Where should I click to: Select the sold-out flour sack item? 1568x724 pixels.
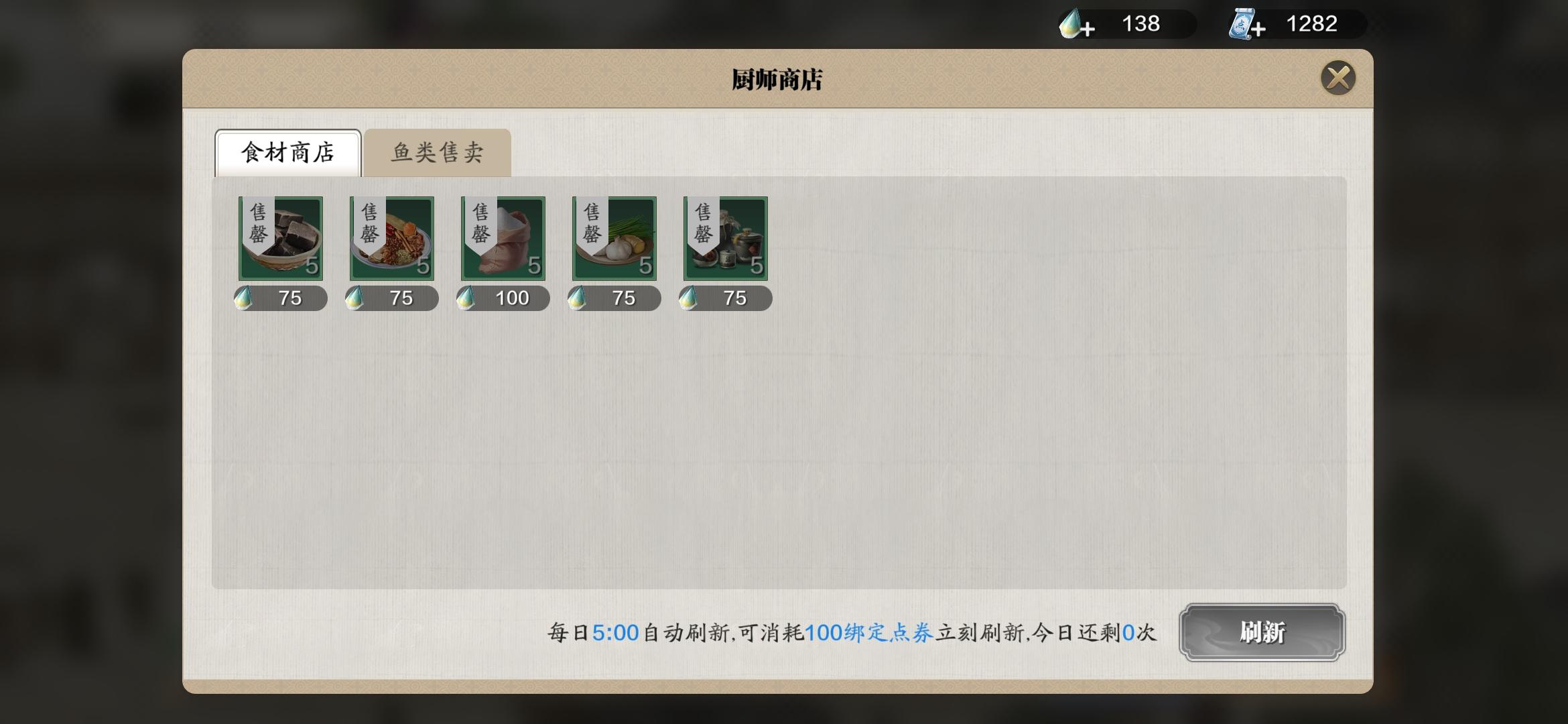point(503,238)
